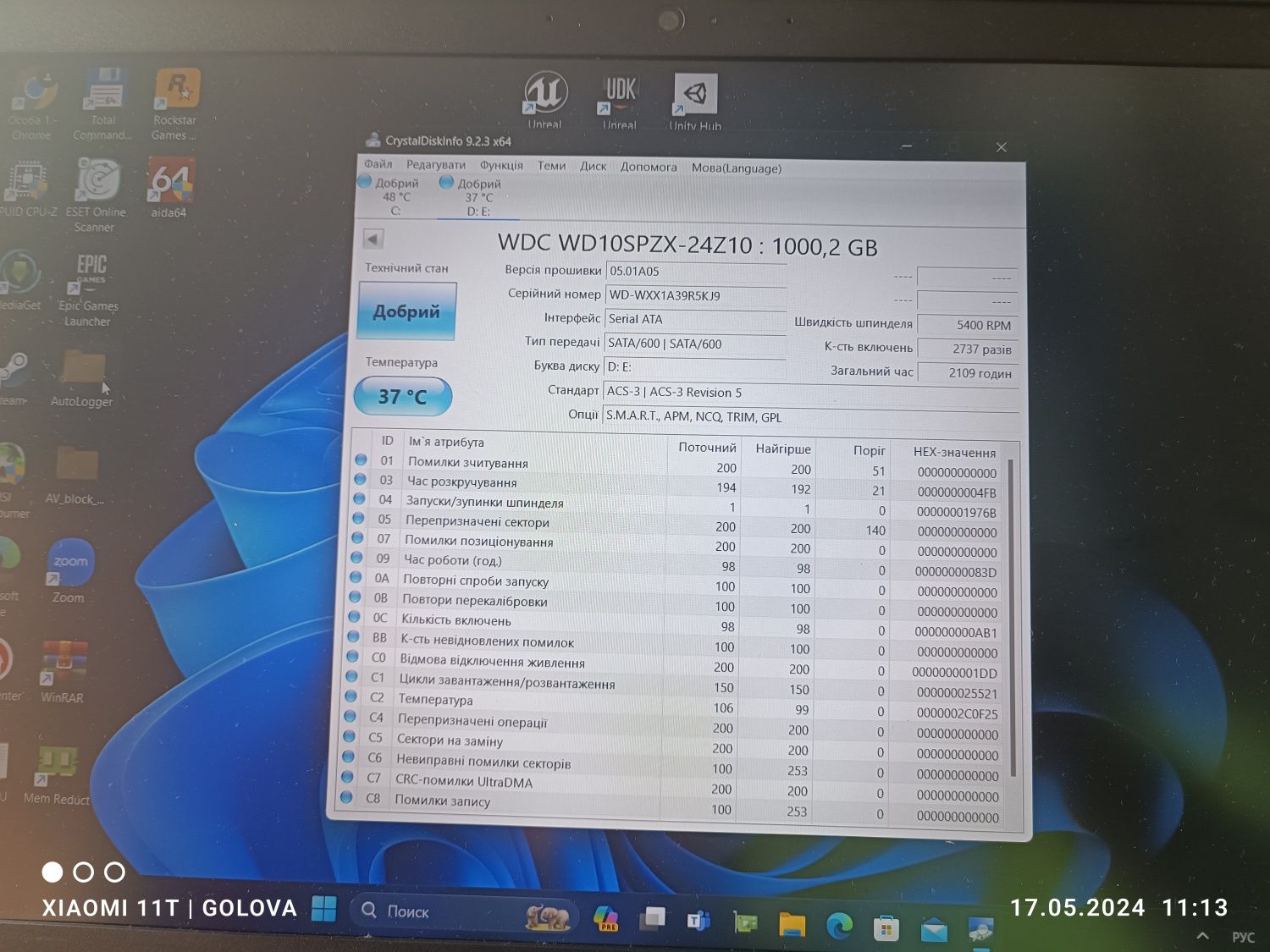Screen dimensions: 1270x952
Task: Select the CRC-помилки UltraDMA row
Action: [x=670, y=787]
